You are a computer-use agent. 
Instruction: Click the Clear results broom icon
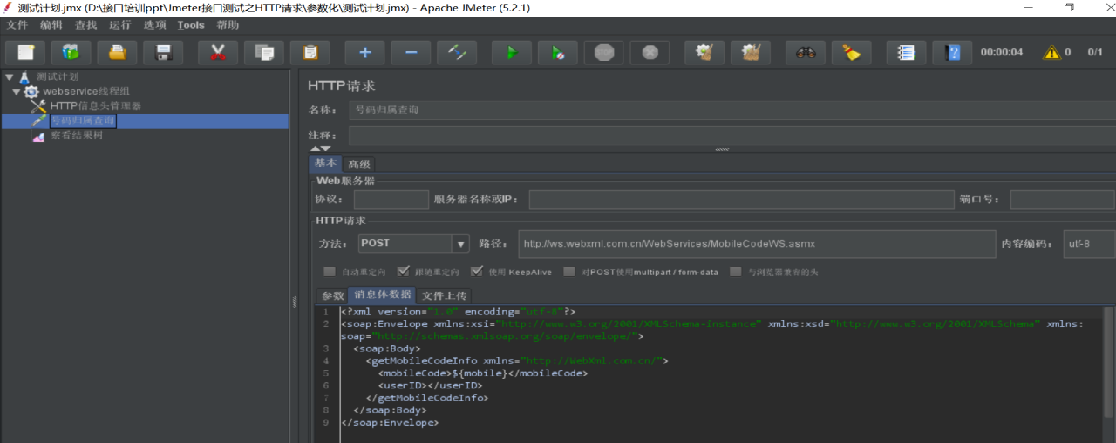click(705, 53)
